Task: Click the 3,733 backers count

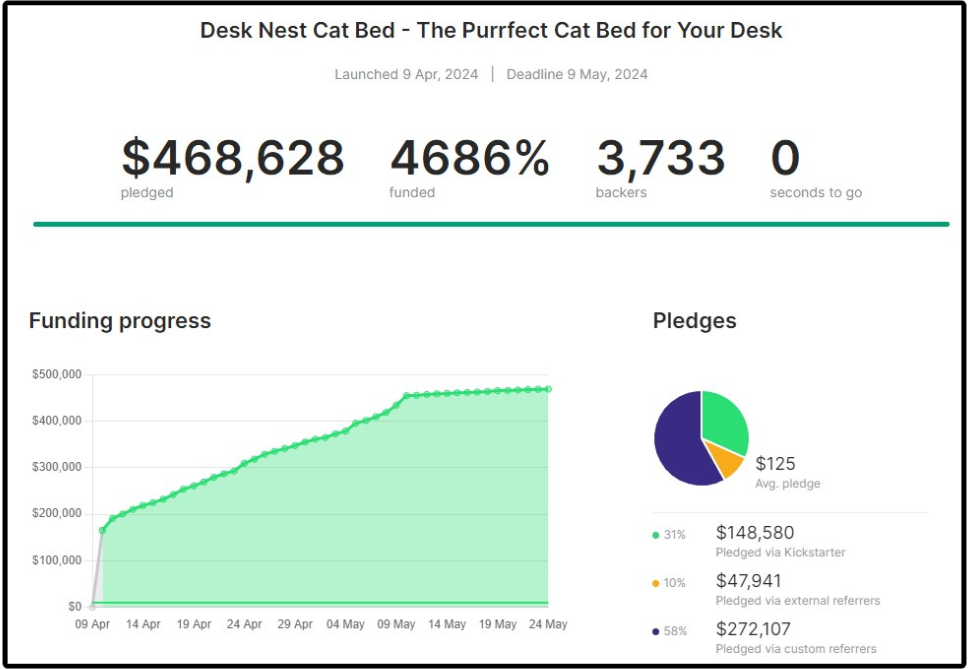Action: tap(661, 158)
